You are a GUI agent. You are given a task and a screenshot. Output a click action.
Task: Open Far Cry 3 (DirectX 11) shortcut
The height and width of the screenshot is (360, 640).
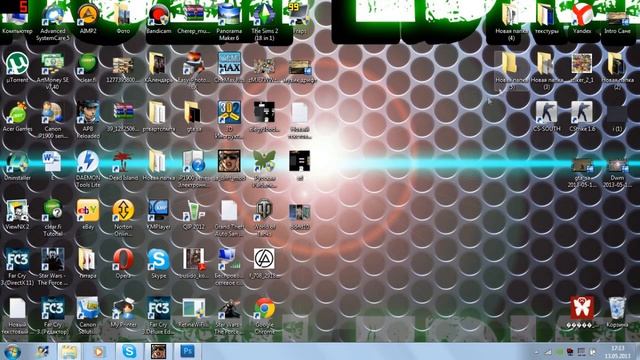point(17,267)
